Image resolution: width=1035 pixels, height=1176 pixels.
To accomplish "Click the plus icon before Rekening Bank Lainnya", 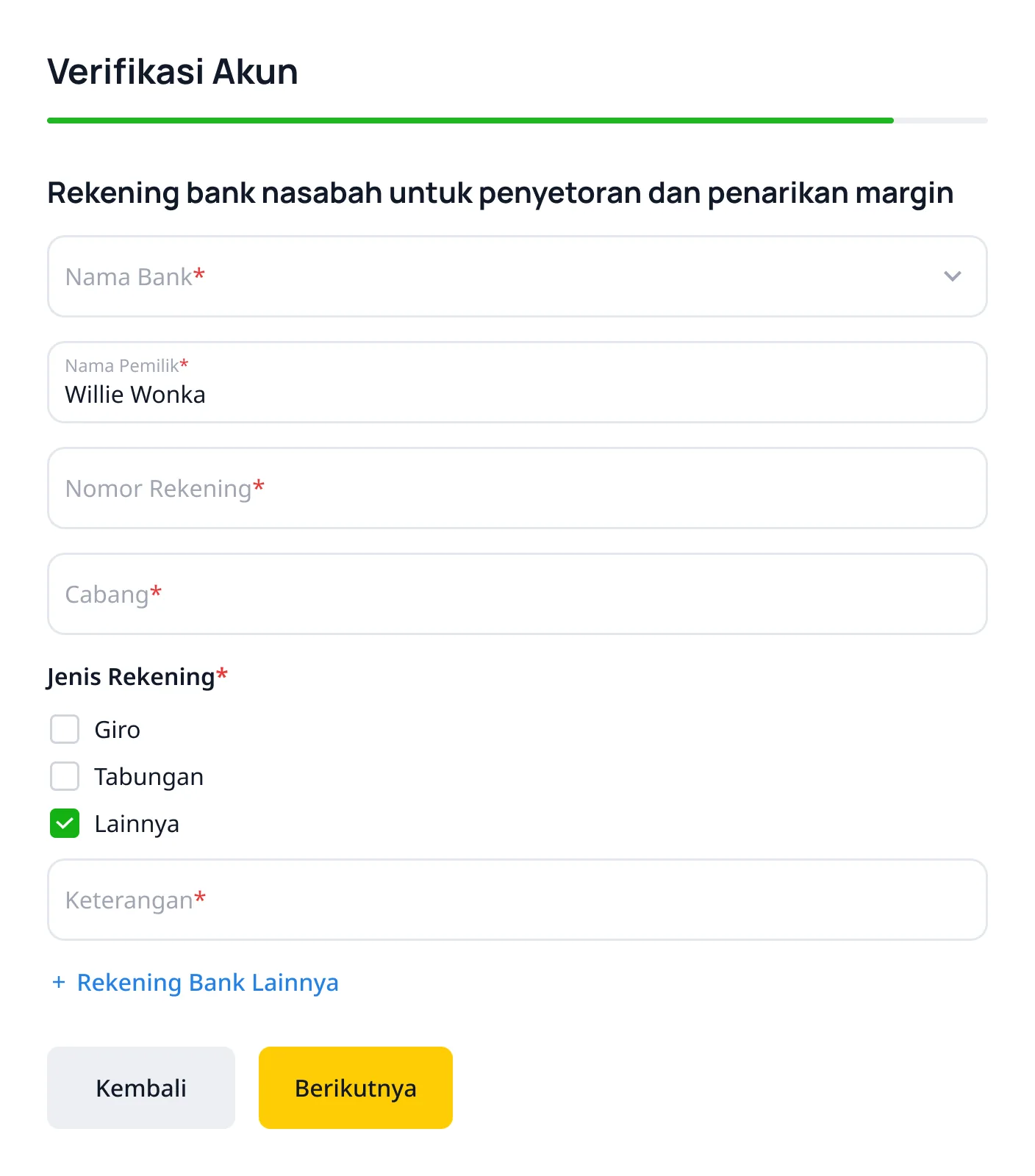I will [x=58, y=982].
